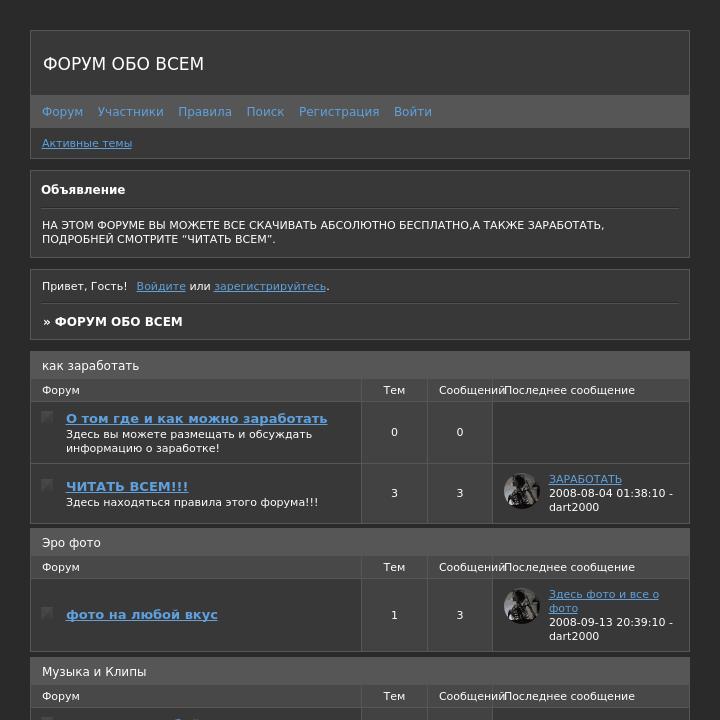Click Войти in the top navigation
The height and width of the screenshot is (720, 720).
point(413,112)
